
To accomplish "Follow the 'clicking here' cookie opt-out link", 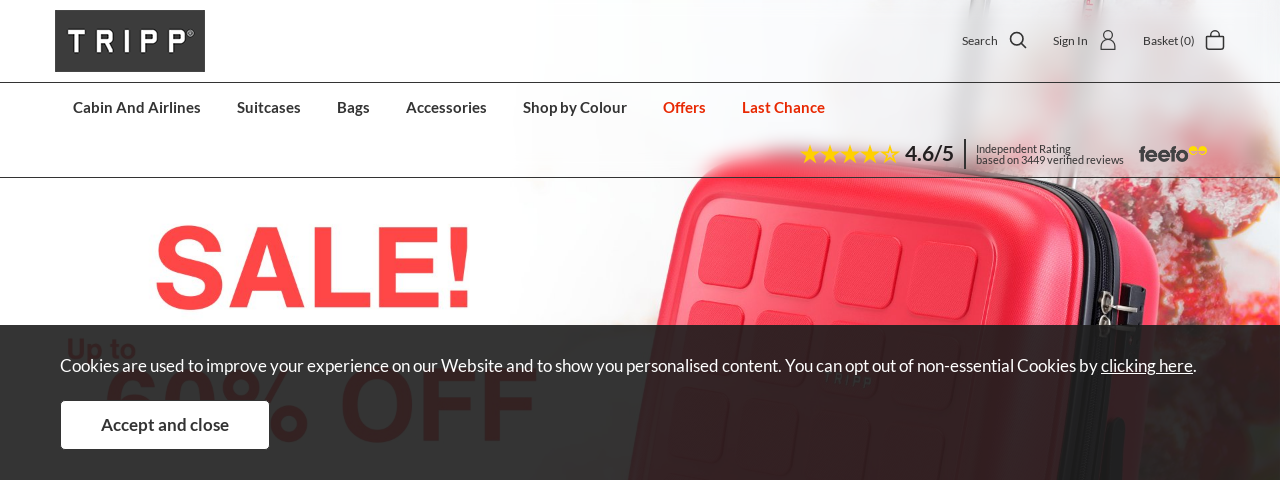I will pyautogui.click(x=1147, y=365).
